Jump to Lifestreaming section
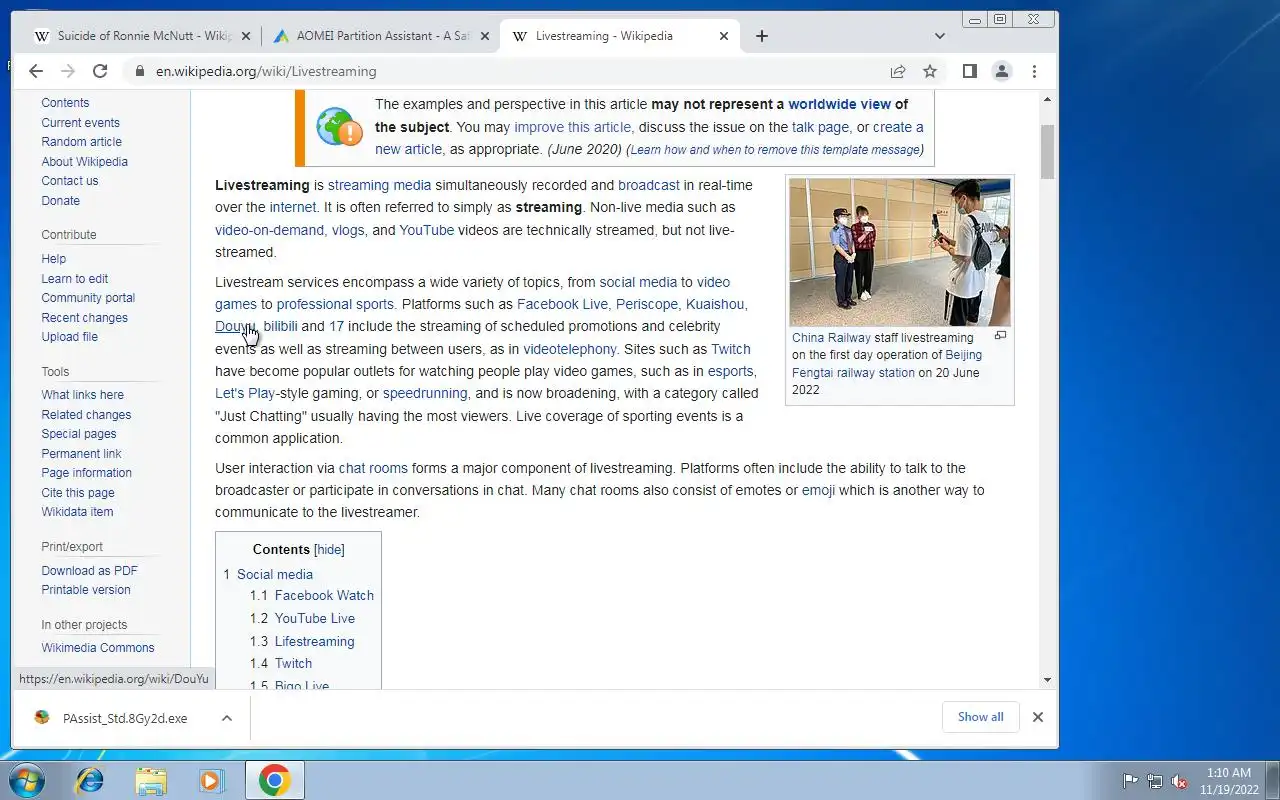Viewport: 1280px width, 800px height. pos(314,641)
